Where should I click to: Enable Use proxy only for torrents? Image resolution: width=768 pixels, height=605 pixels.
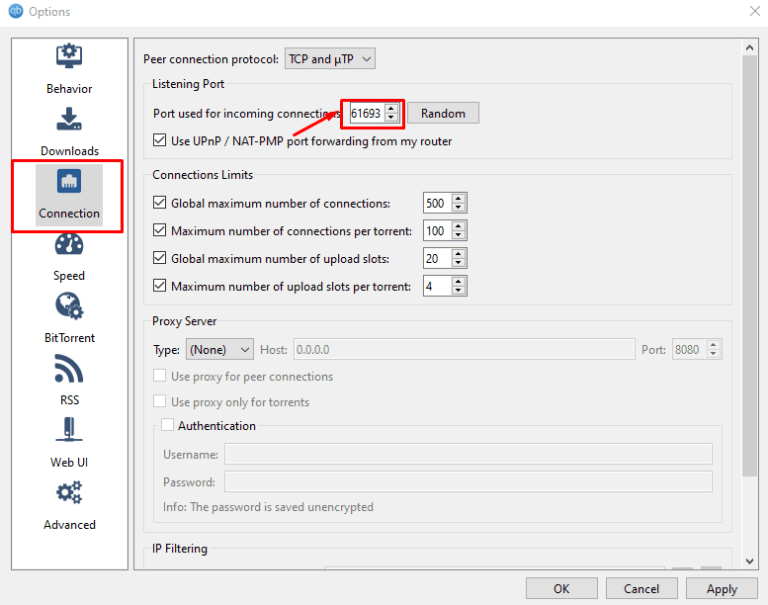tap(159, 401)
